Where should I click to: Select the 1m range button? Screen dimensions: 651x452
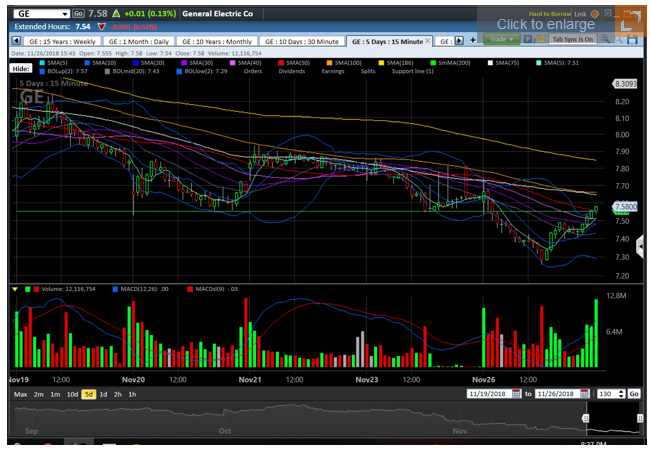pyautogui.click(x=55, y=394)
